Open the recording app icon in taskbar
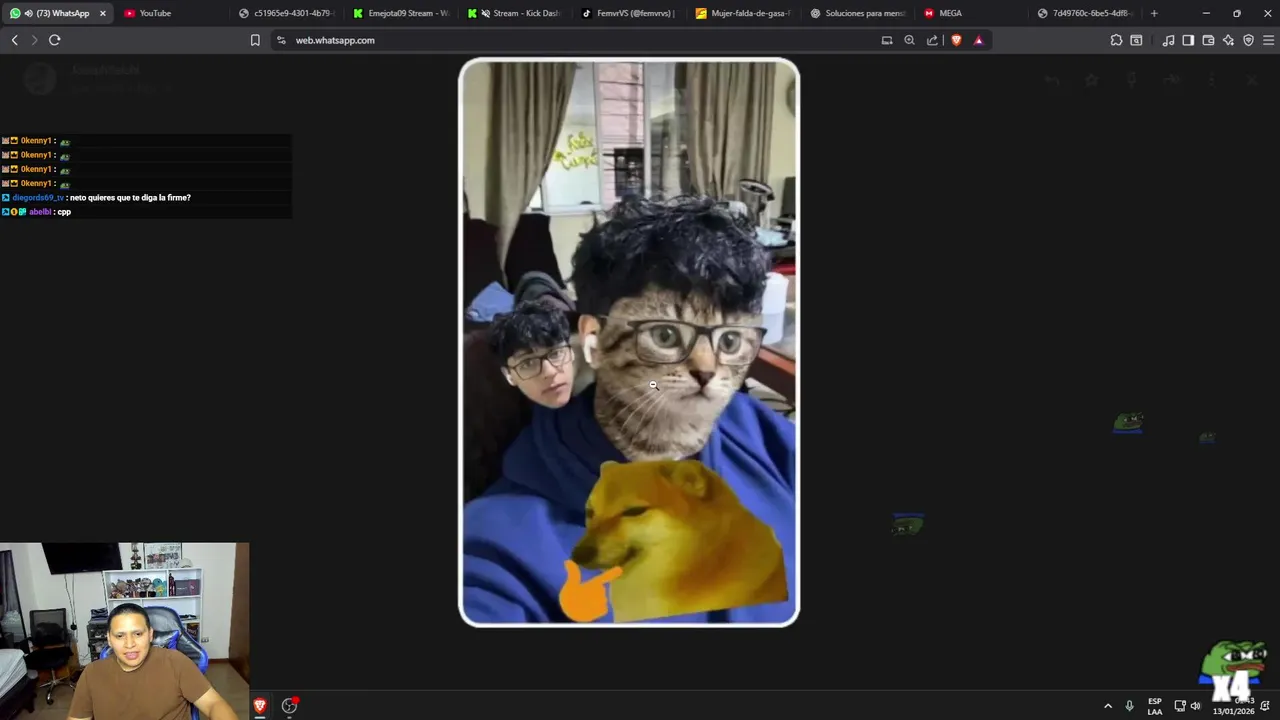The height and width of the screenshot is (720, 1280). tap(290, 706)
